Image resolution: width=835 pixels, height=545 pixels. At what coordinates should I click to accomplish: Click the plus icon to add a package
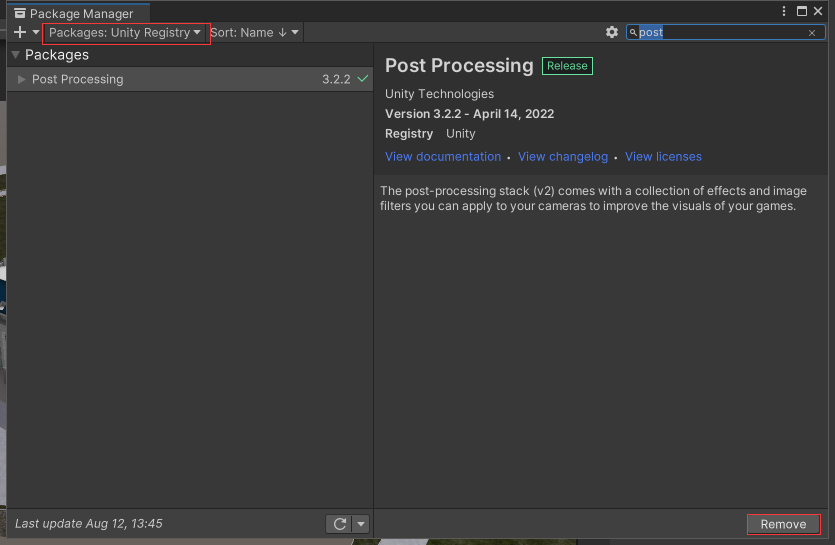tap(20, 32)
